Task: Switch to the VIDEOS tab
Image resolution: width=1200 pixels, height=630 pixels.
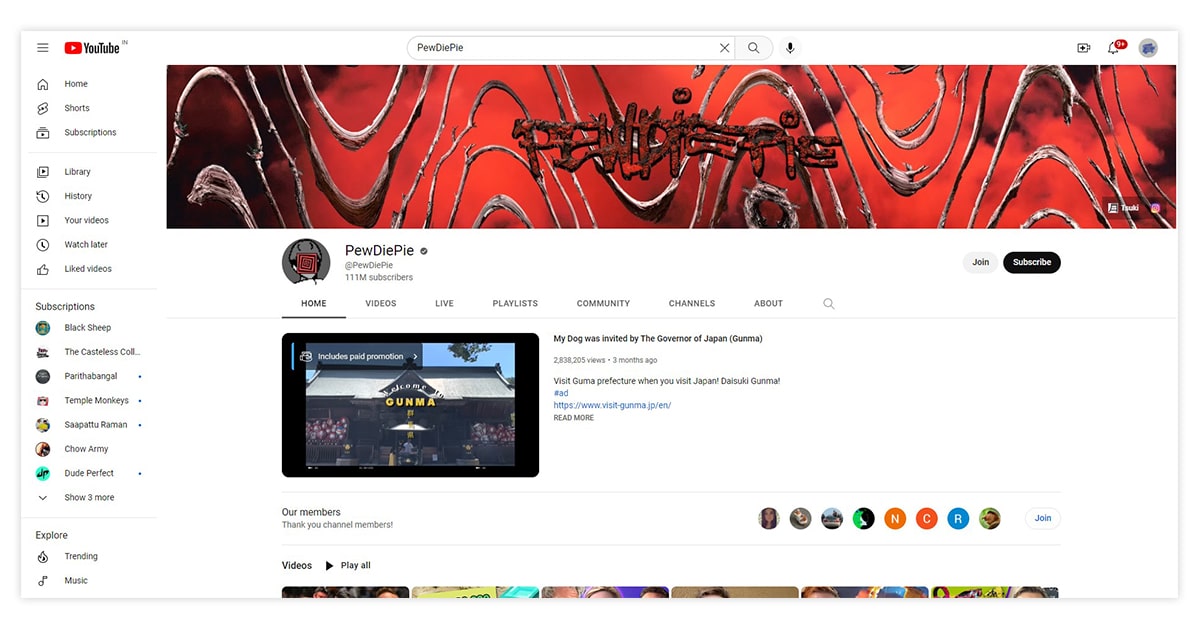Action: pos(380,304)
